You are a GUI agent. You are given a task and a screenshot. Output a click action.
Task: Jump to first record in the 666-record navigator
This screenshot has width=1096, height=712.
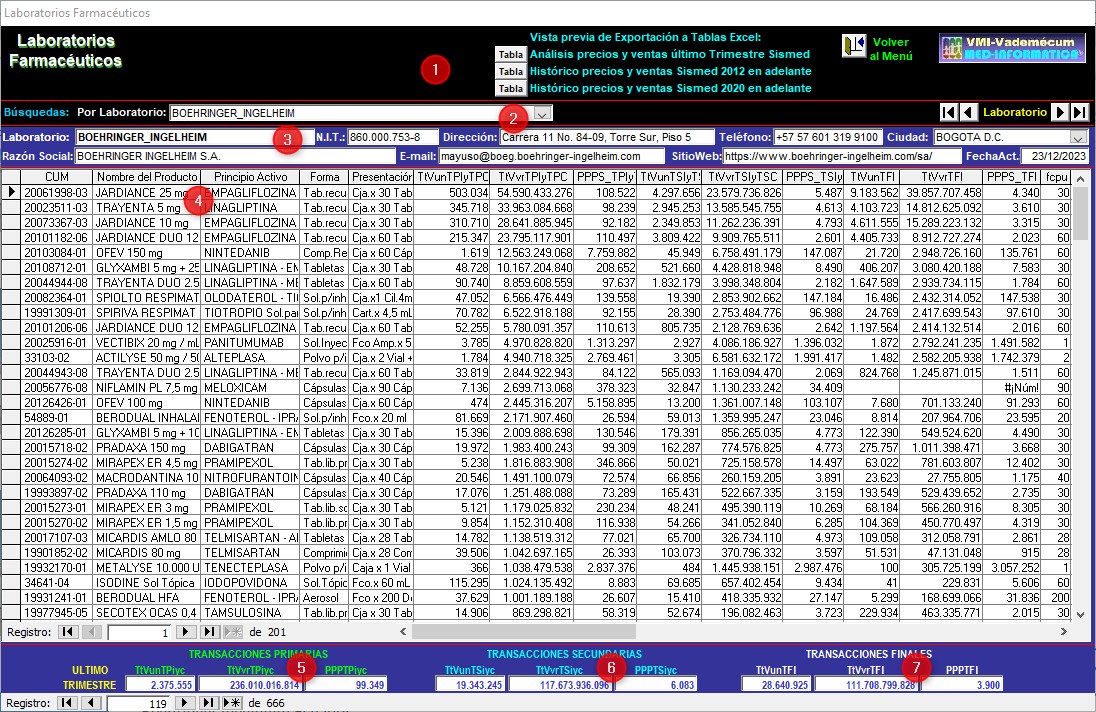pos(68,703)
